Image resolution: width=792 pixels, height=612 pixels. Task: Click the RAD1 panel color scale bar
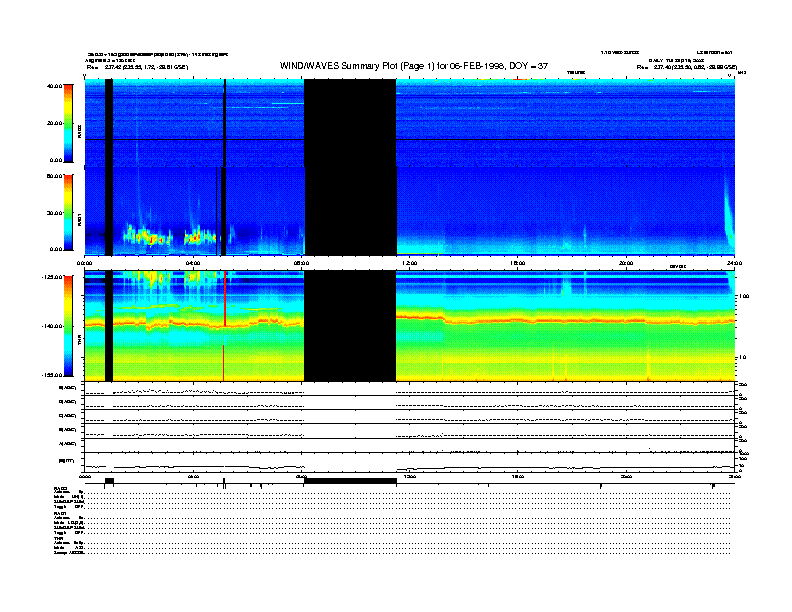coord(68,212)
